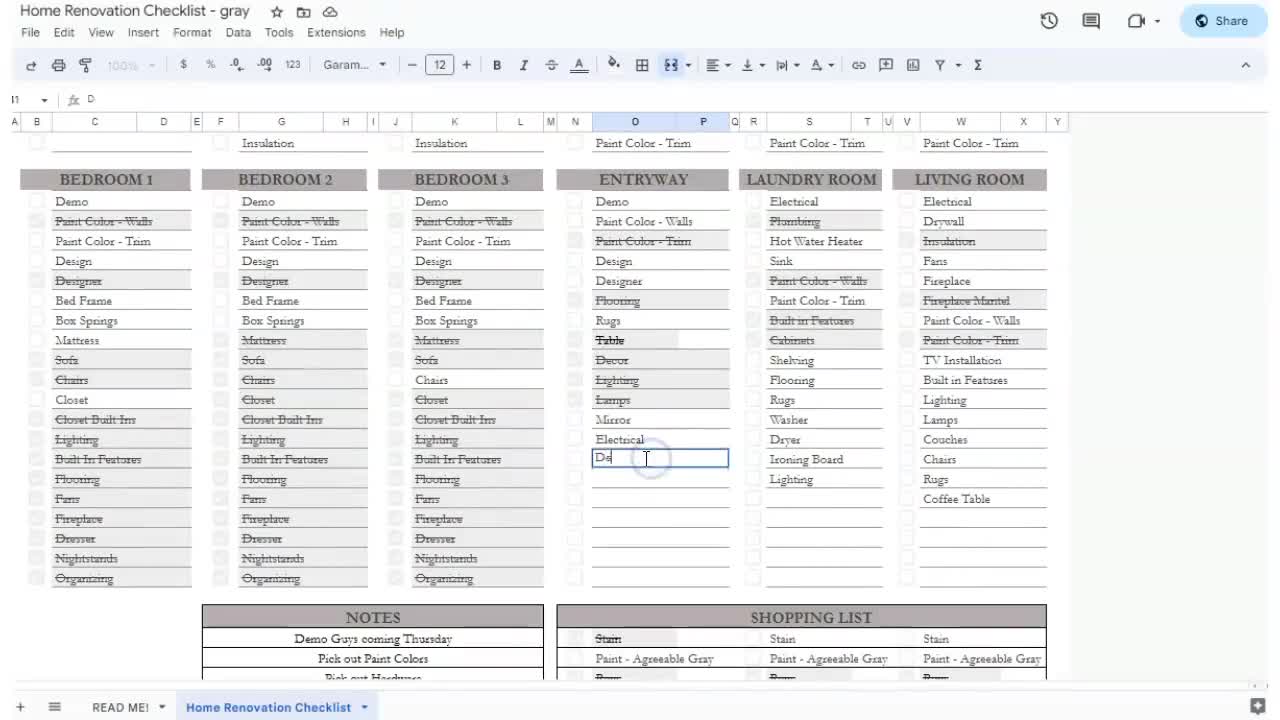
Task: Check Living Room Electrical checkbox
Action: coord(906,201)
